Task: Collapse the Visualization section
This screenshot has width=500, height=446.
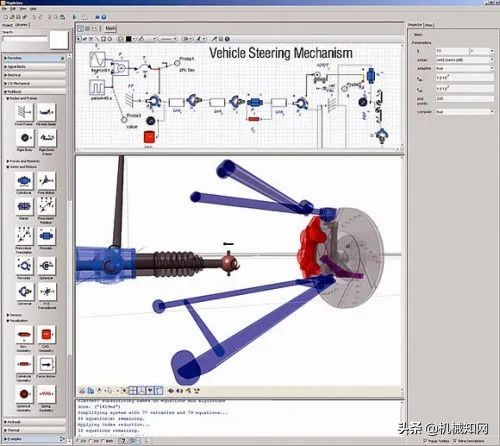Action: 17,321
